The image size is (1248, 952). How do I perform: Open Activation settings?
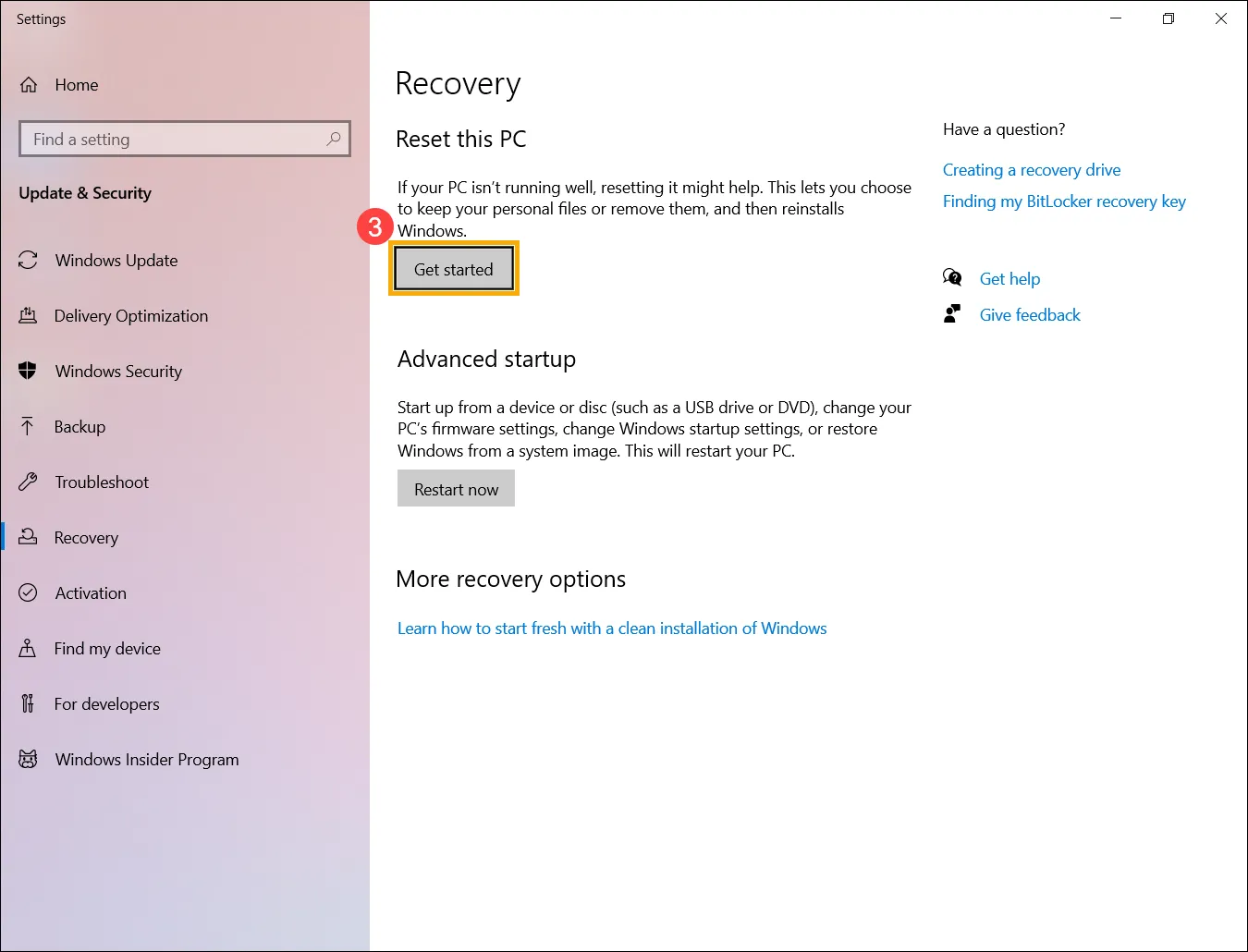pos(28,592)
